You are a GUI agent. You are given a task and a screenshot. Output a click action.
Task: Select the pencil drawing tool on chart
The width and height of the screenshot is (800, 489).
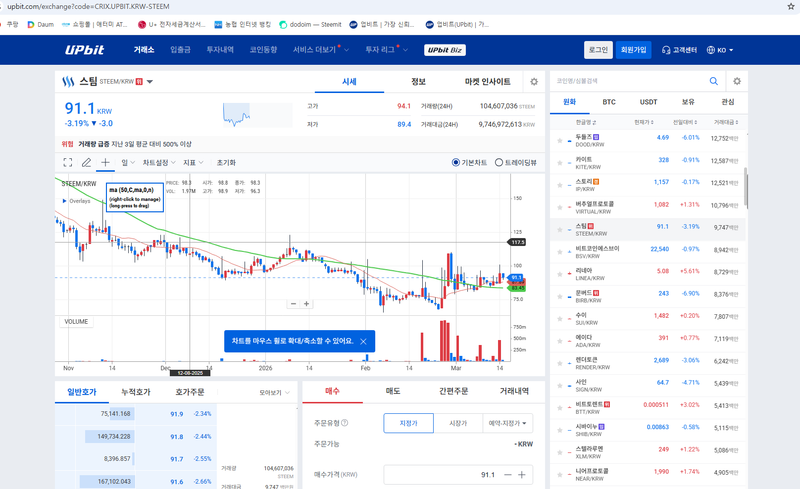coord(87,162)
